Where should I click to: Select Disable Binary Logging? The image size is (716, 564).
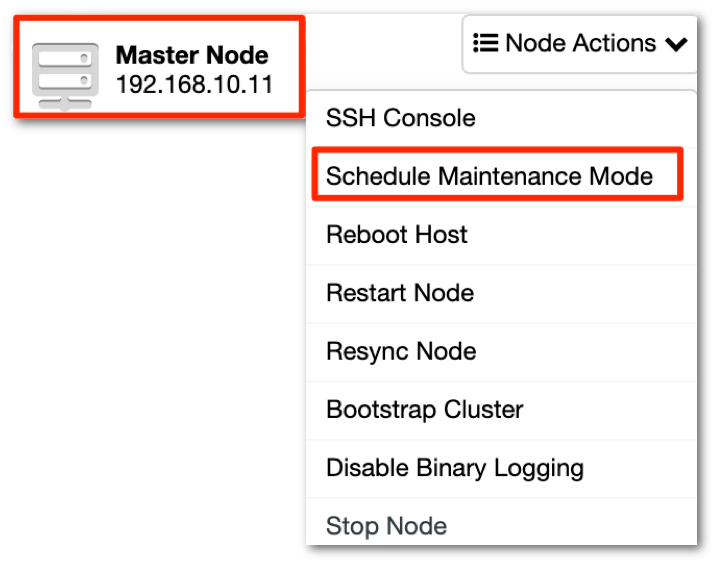pyautogui.click(x=501, y=469)
